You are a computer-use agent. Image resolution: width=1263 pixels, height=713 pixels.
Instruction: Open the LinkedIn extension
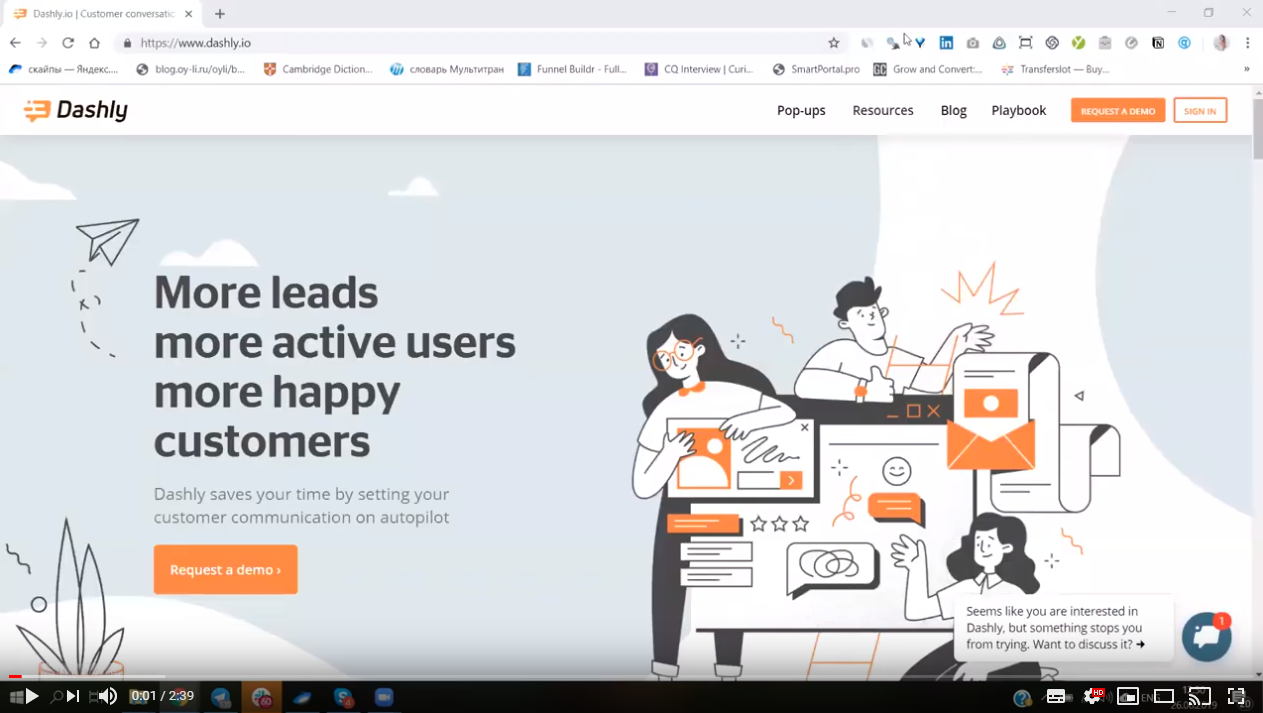pyautogui.click(x=946, y=43)
